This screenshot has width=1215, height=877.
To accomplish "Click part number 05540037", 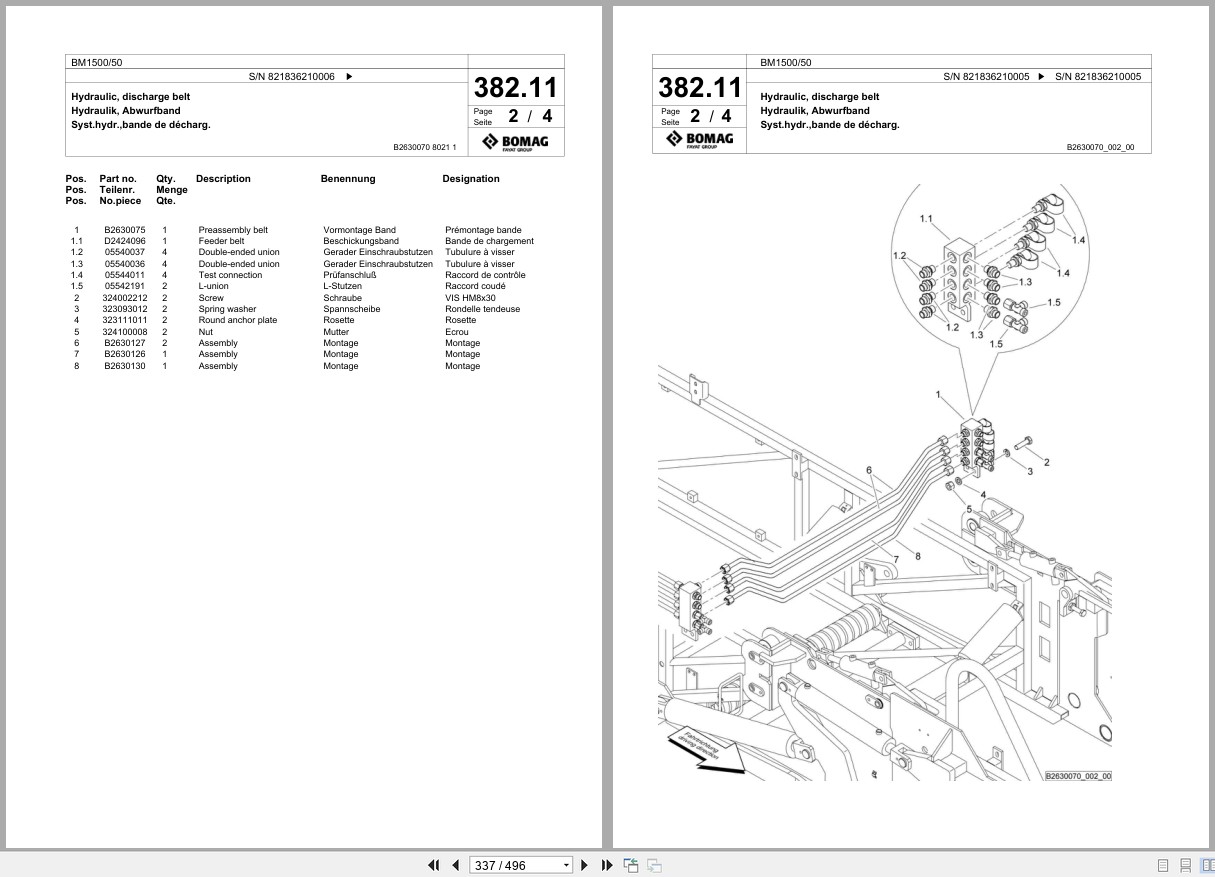I will tap(125, 252).
